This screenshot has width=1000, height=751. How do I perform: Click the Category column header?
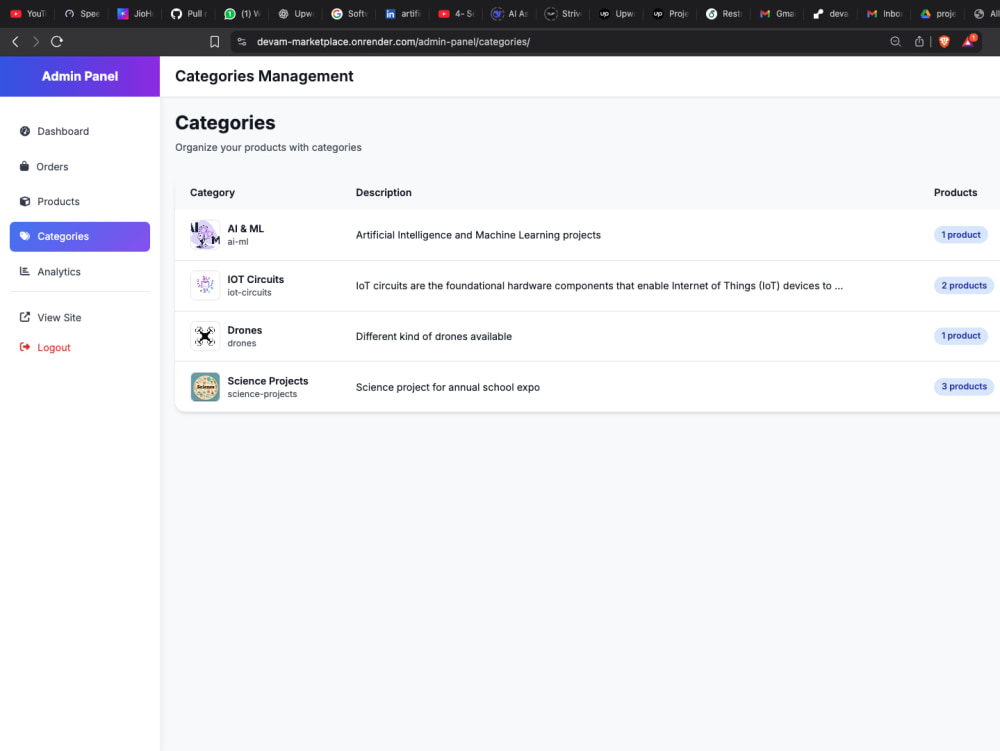[212, 193]
